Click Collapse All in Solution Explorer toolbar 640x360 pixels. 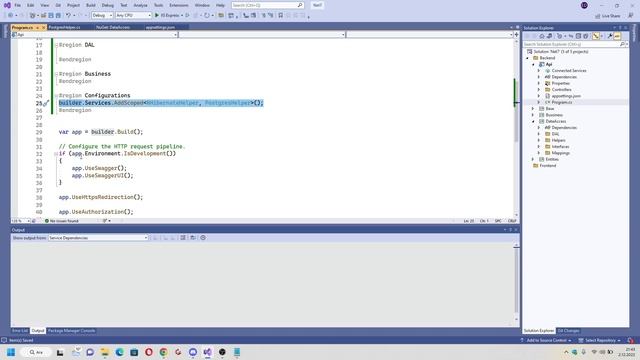click(578, 36)
